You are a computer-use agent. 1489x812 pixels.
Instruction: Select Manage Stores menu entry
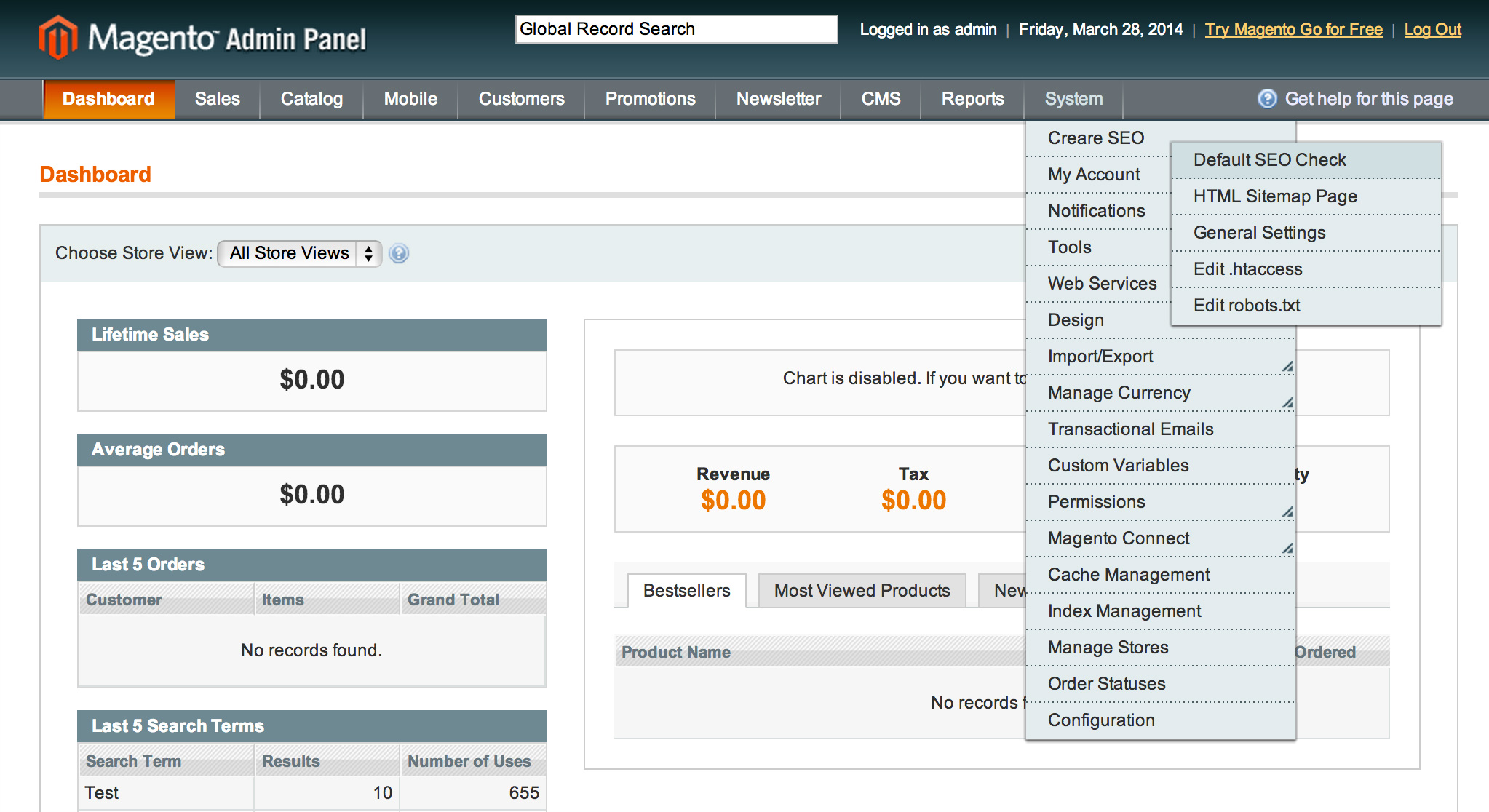click(x=1160, y=648)
